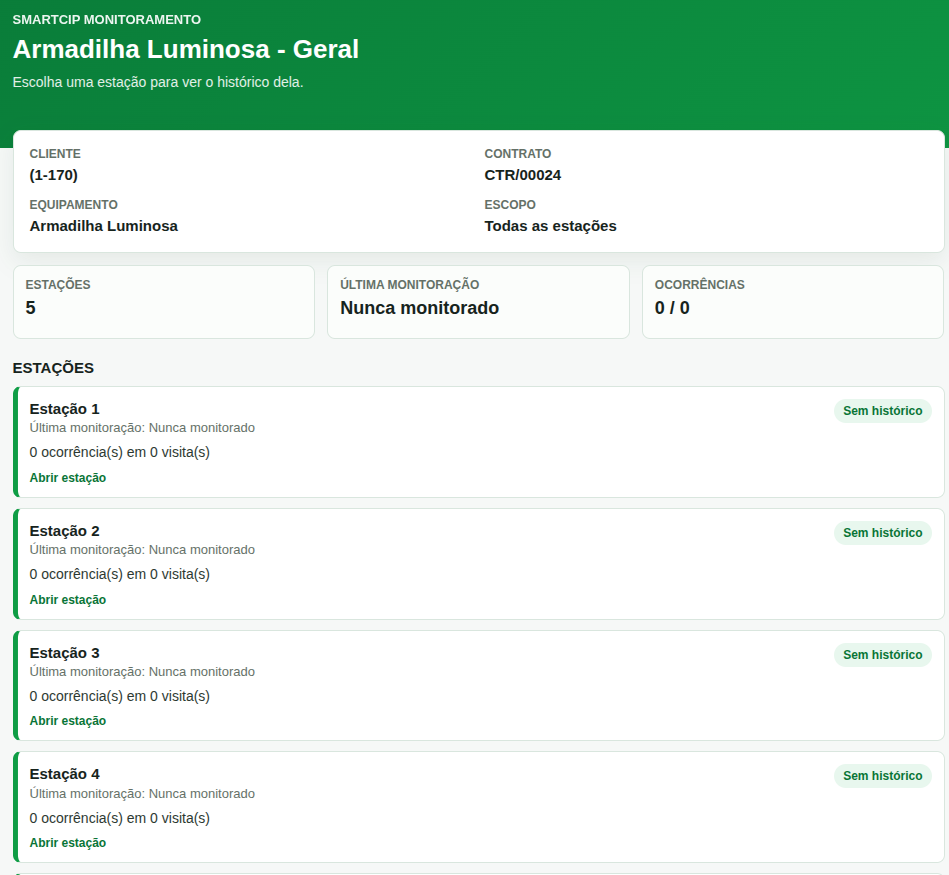Click the ESCOPO field label

coord(510,205)
